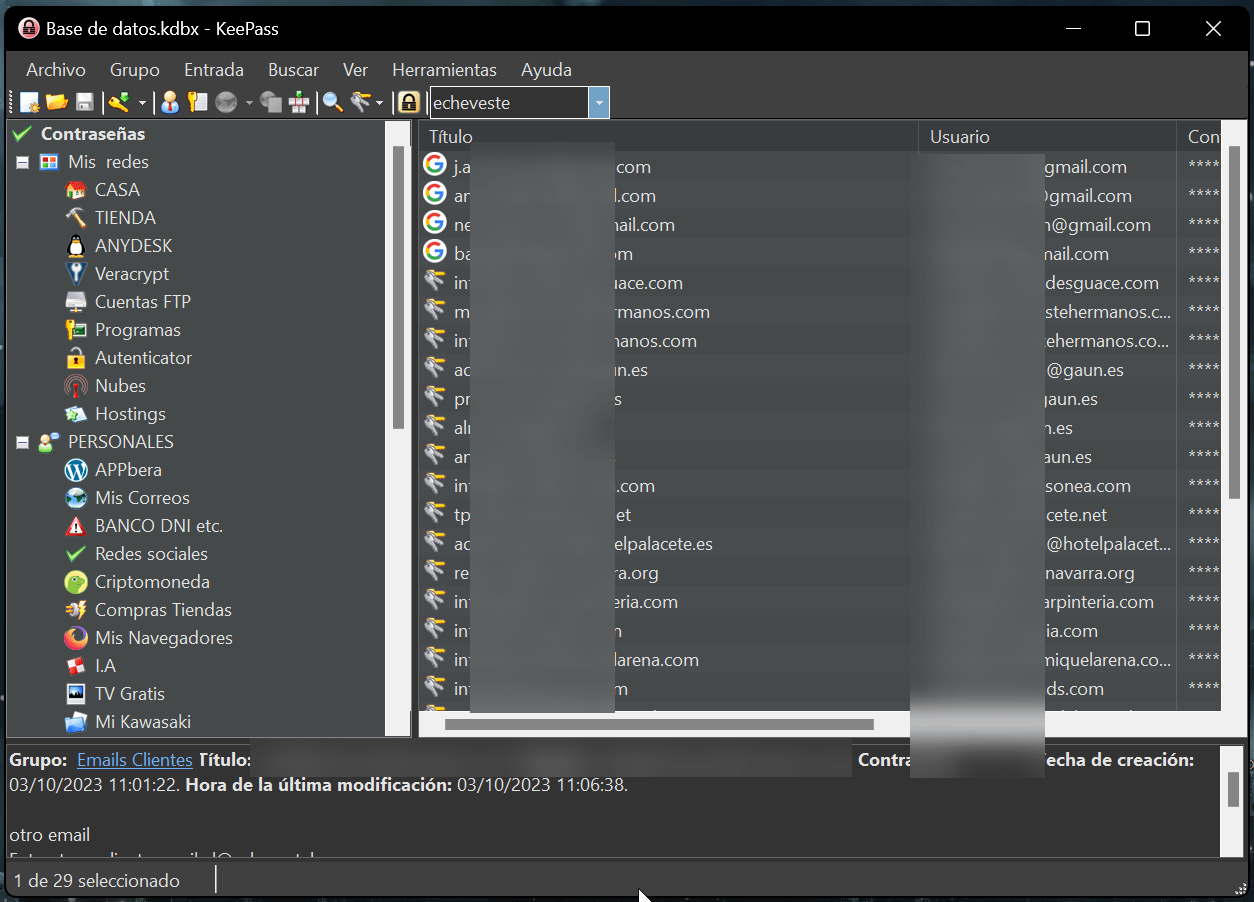Select the entry with user ending desguace.com
Image resolution: width=1254 pixels, height=902 pixels.
click(x=819, y=283)
